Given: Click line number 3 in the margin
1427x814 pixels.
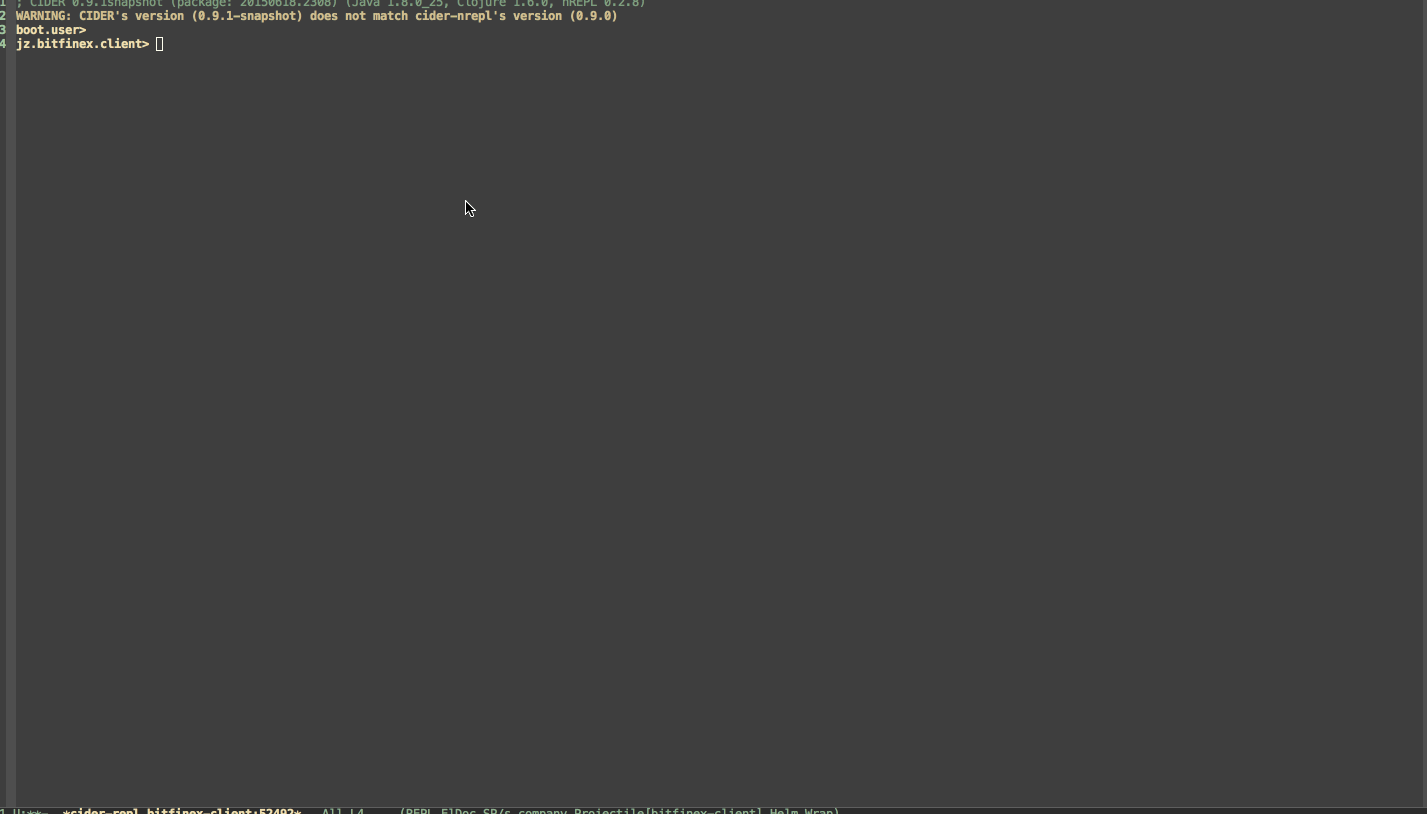Looking at the screenshot, I should pyautogui.click(x=4, y=30).
